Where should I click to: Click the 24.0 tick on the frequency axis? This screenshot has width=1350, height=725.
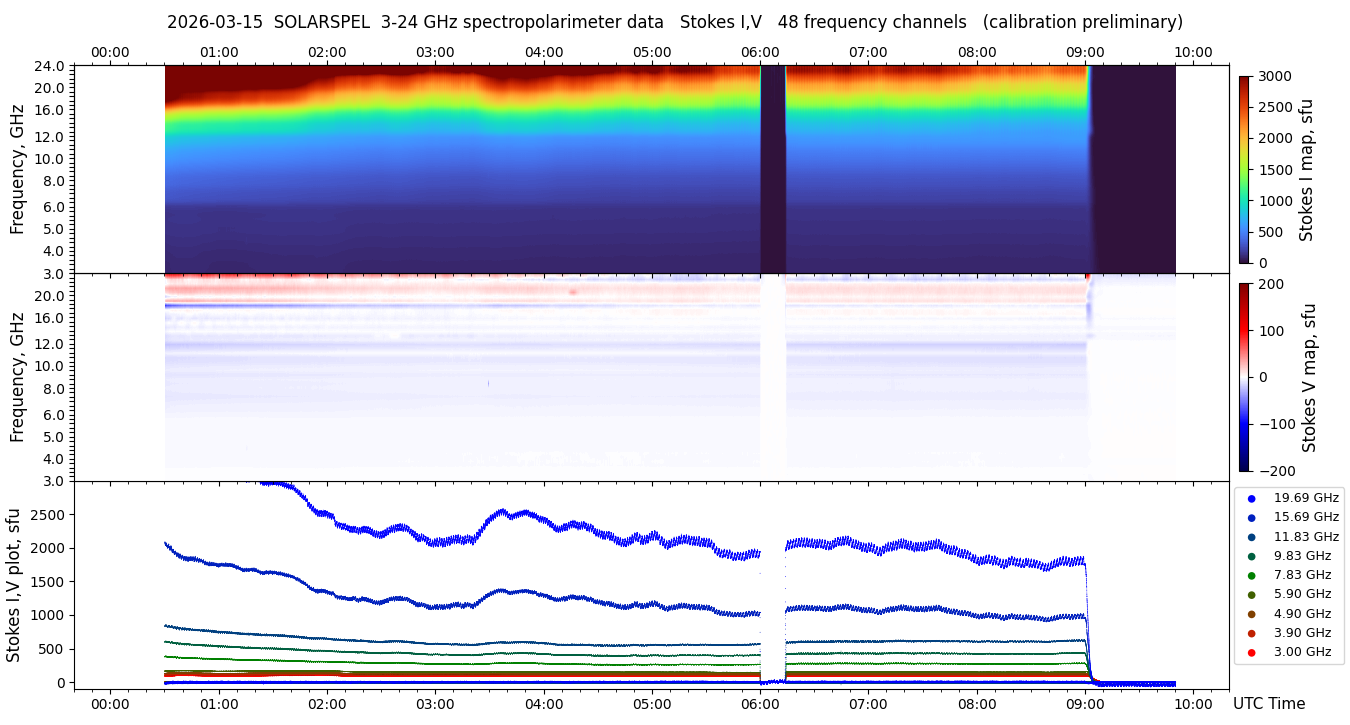pos(52,66)
